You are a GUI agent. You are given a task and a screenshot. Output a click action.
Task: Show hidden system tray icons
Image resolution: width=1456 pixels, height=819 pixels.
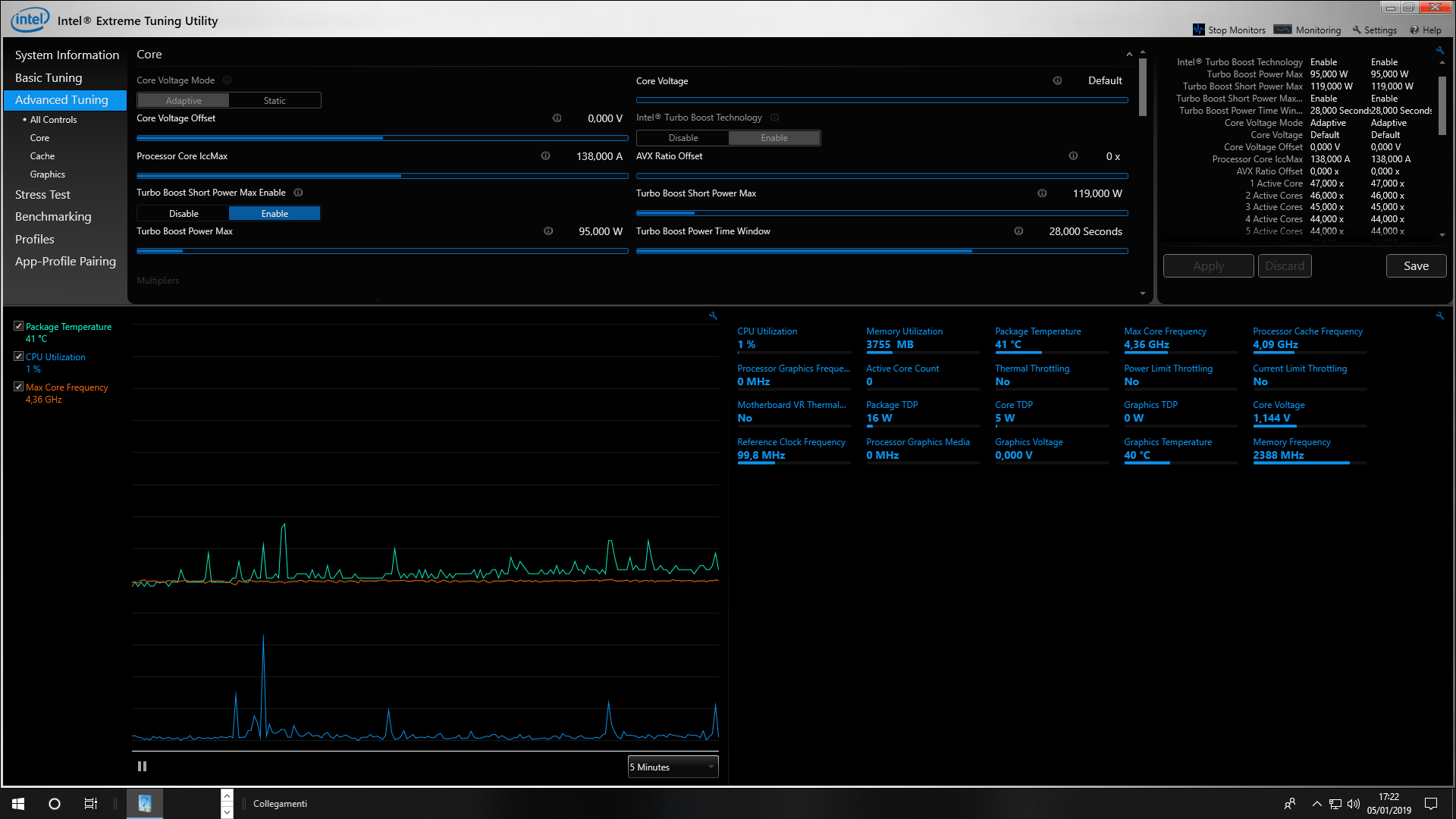tap(1316, 804)
